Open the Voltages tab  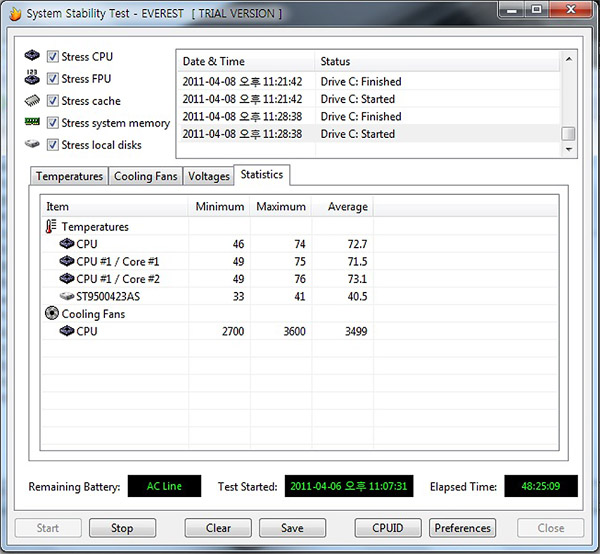tap(209, 176)
